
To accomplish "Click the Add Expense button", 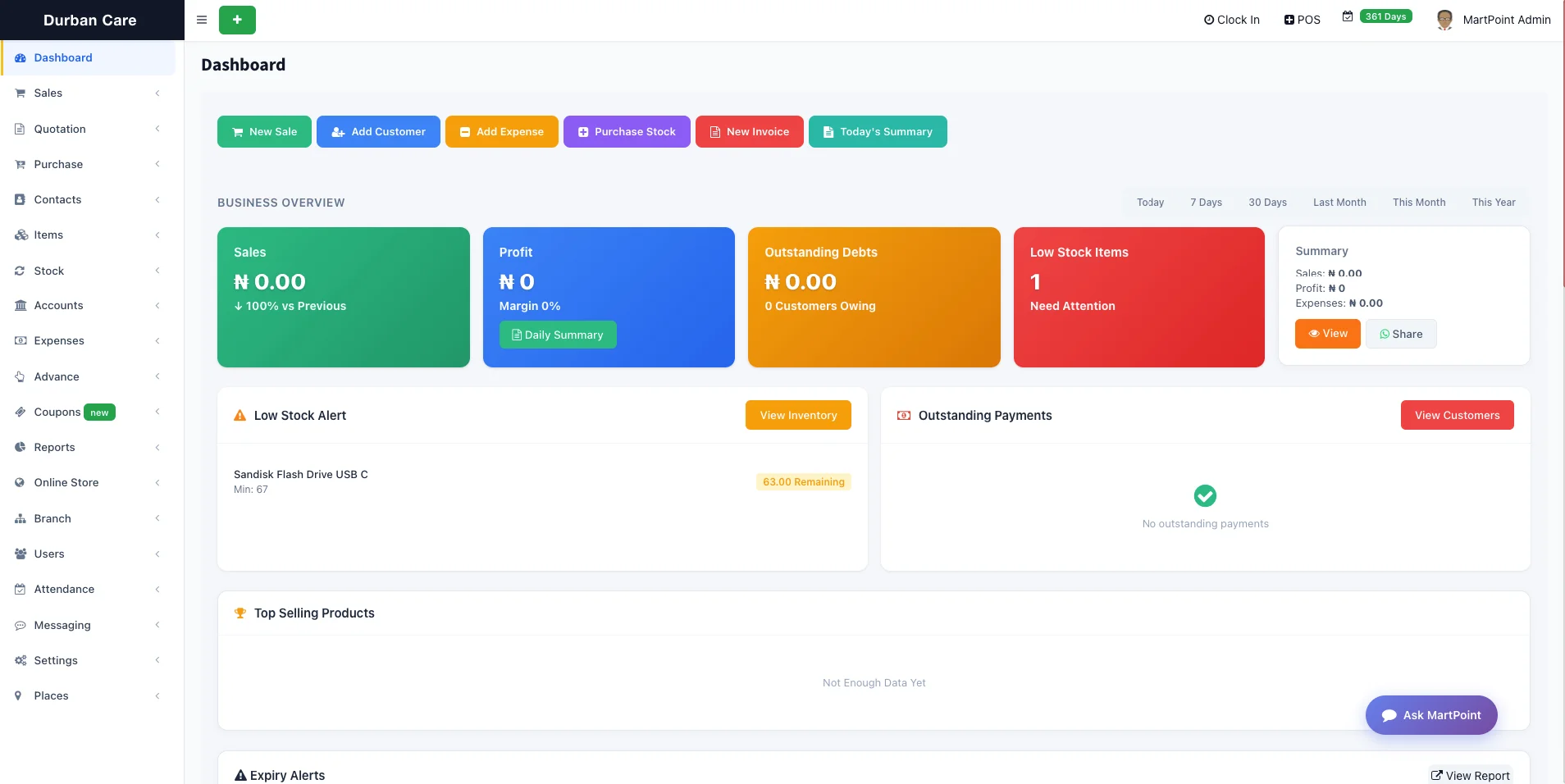I will click(501, 132).
